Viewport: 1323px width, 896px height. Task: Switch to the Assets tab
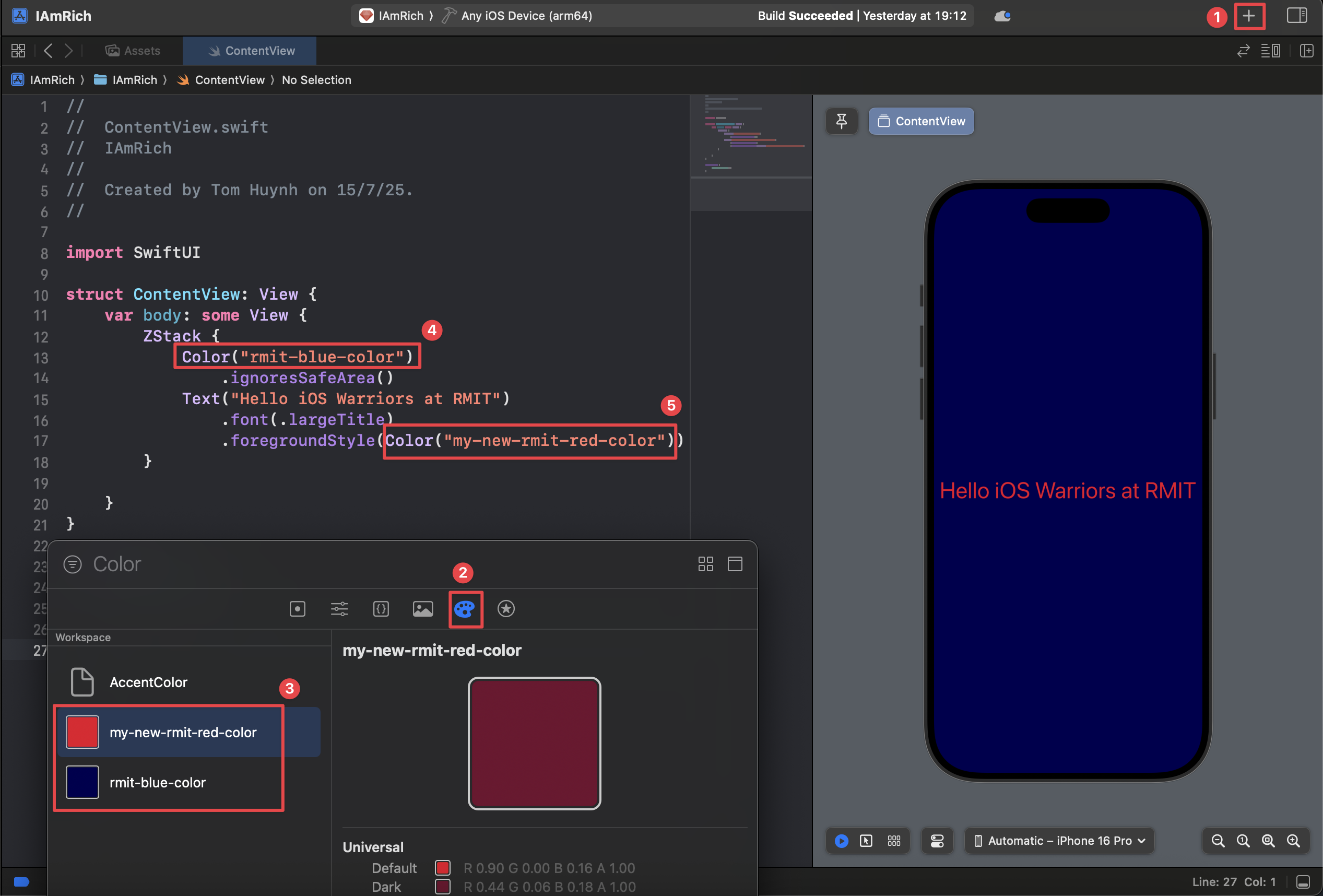[133, 51]
